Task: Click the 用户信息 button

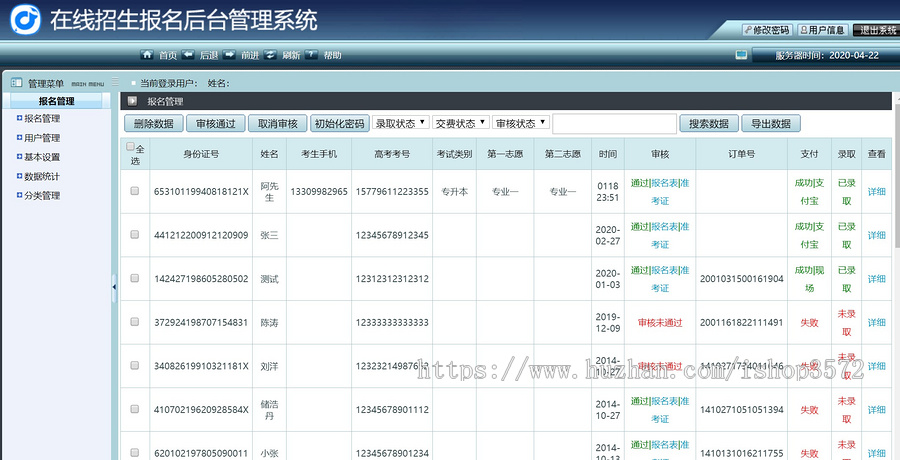Action: click(x=823, y=30)
